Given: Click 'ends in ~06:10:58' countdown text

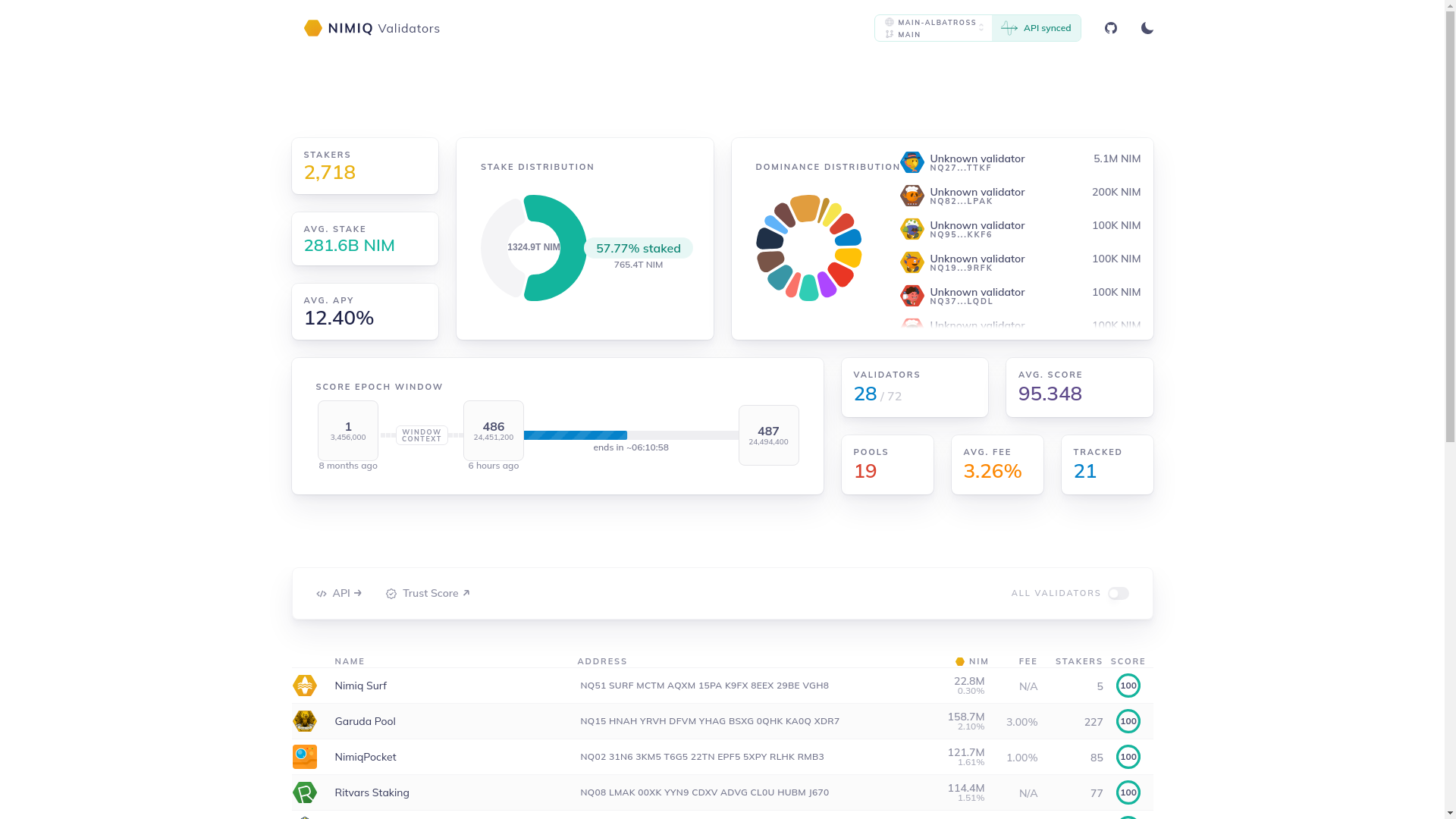Looking at the screenshot, I should point(631,447).
